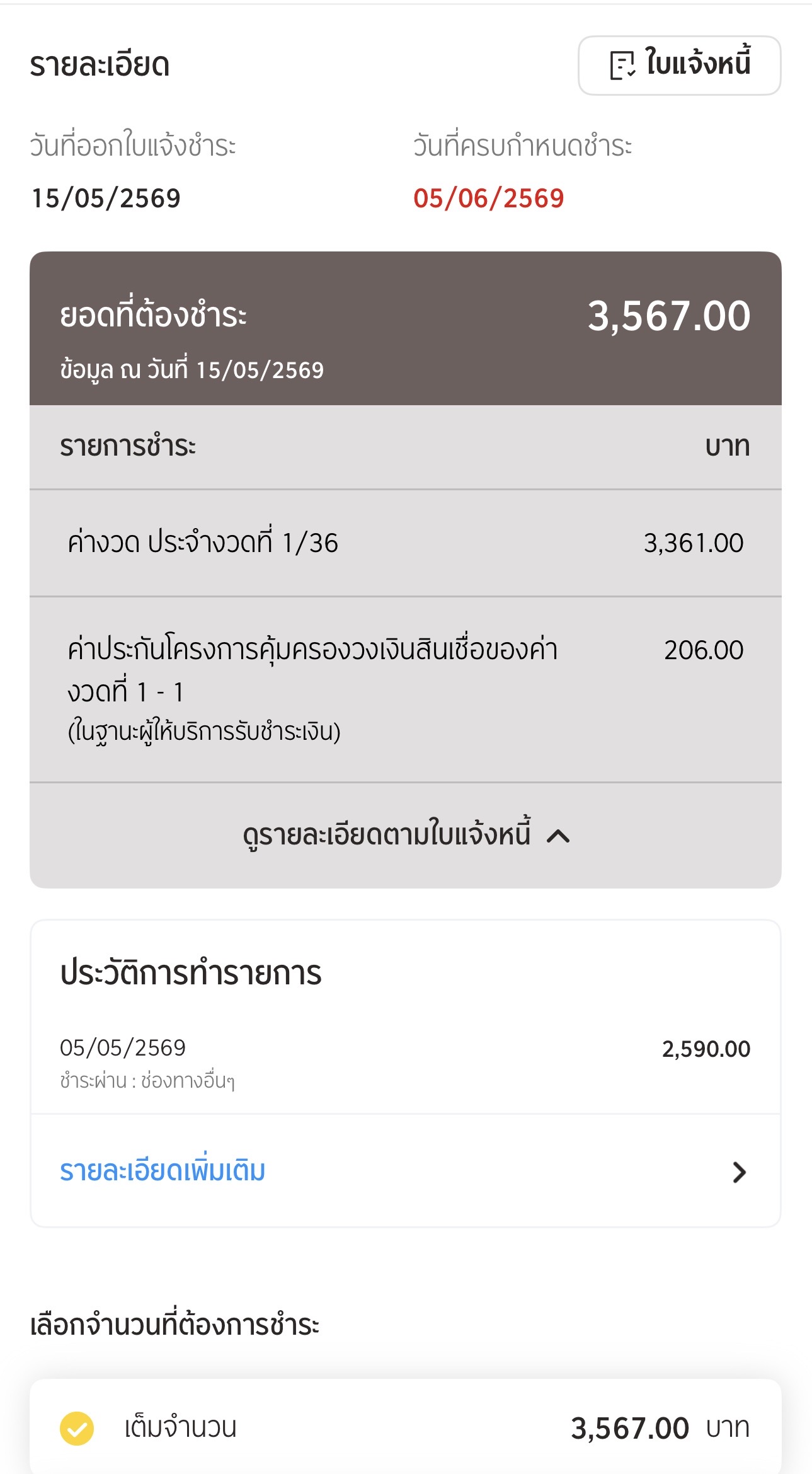
Task: Click the 206.00 insurance amount
Action: [x=704, y=650]
